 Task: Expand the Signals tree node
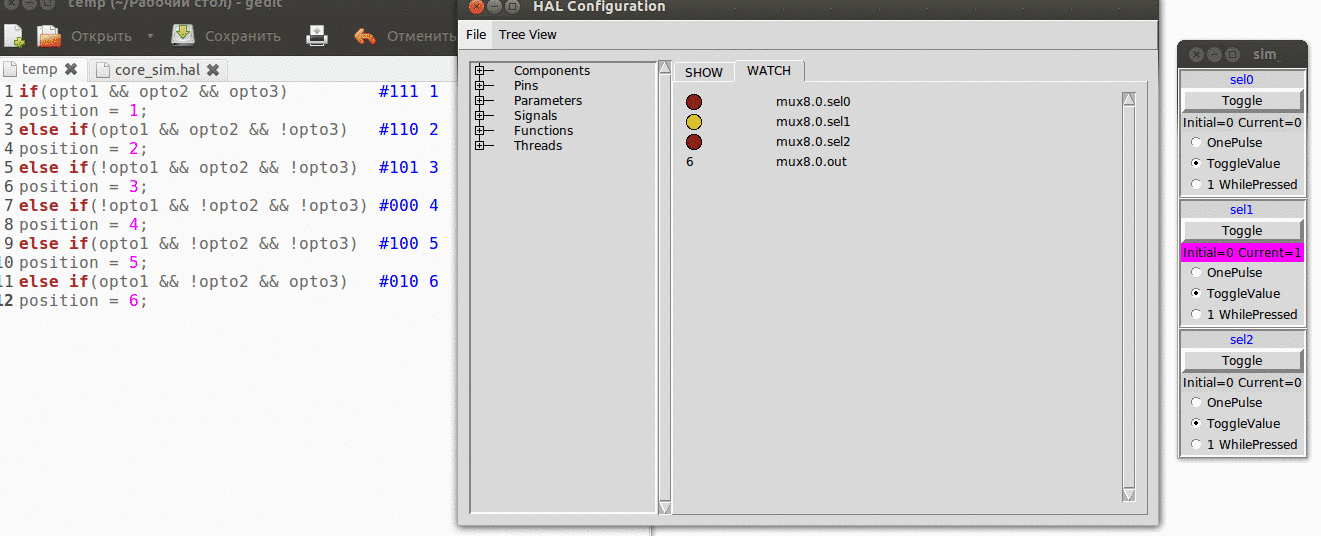tap(480, 116)
